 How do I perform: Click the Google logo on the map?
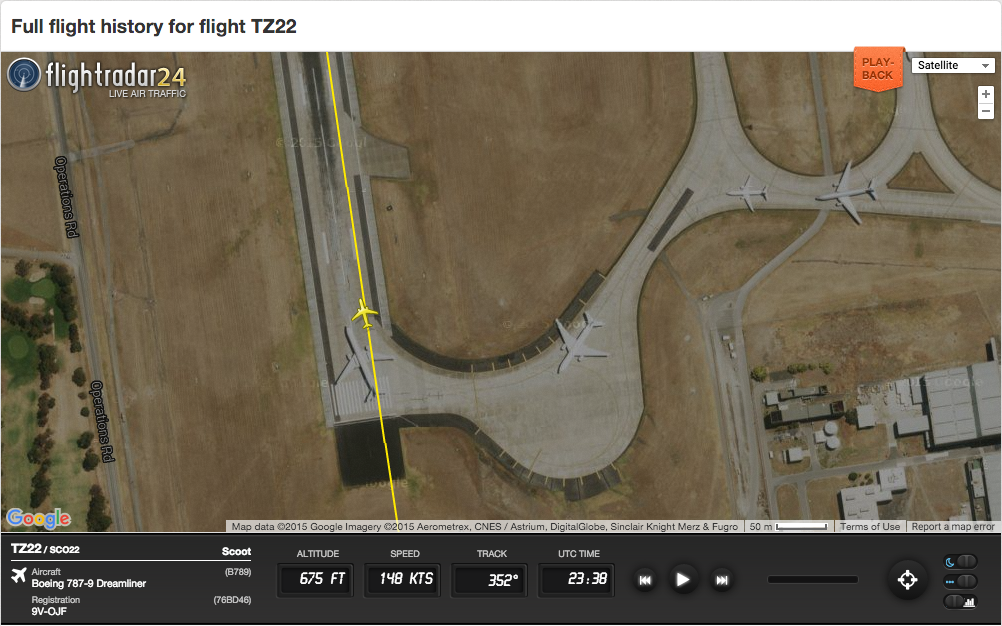pyautogui.click(x=39, y=518)
